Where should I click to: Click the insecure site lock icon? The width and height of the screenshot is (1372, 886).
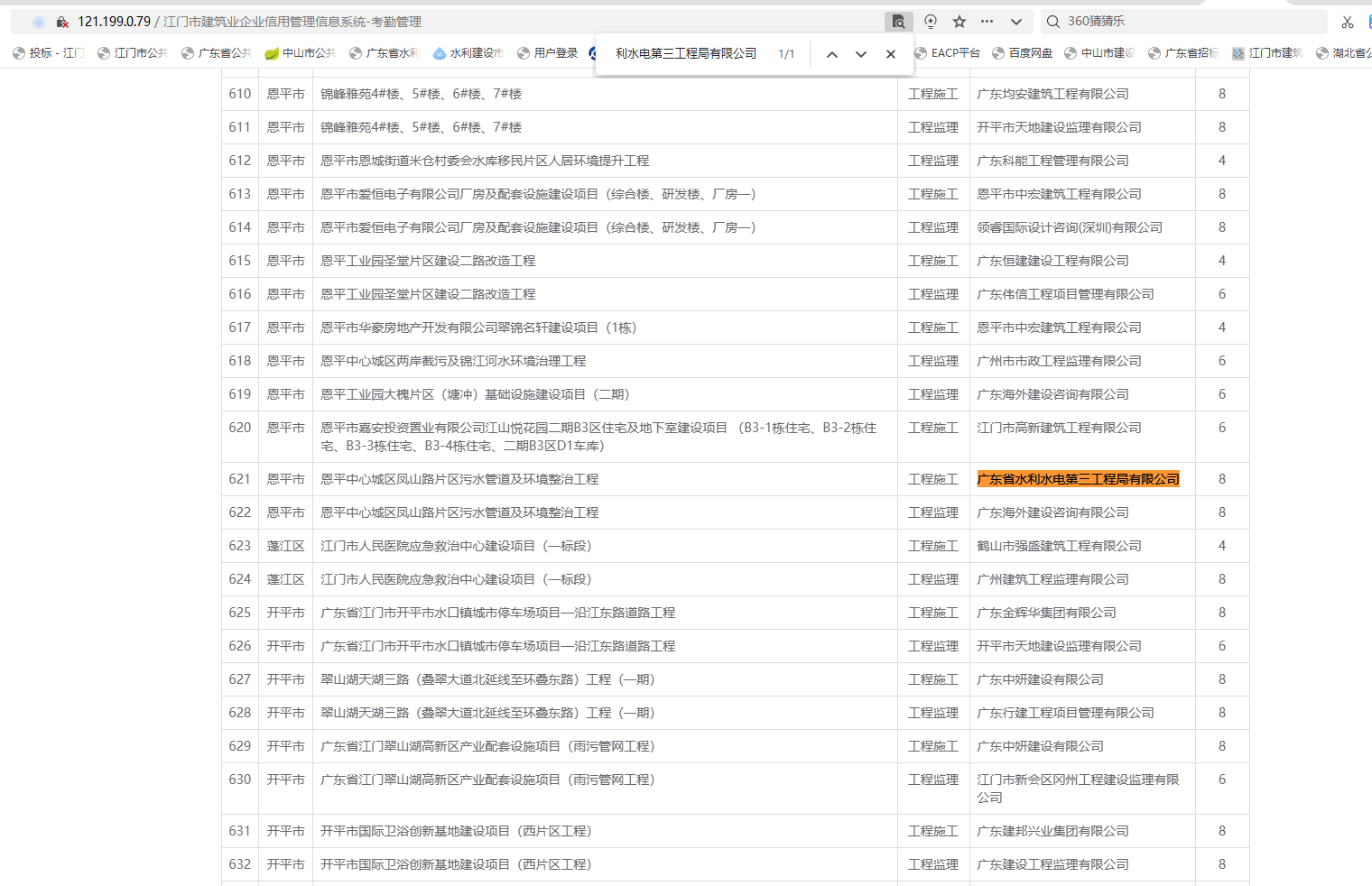[x=62, y=22]
